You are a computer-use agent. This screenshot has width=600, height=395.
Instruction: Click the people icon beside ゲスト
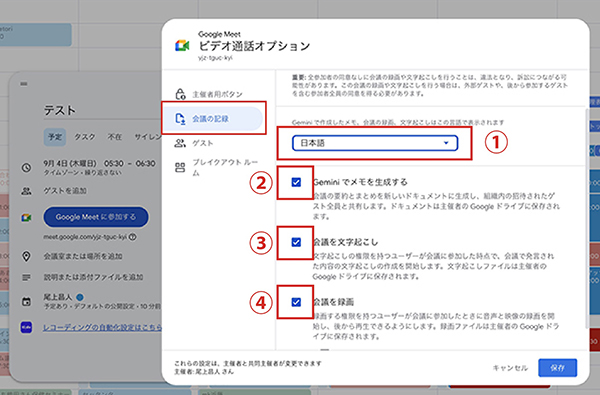point(180,143)
